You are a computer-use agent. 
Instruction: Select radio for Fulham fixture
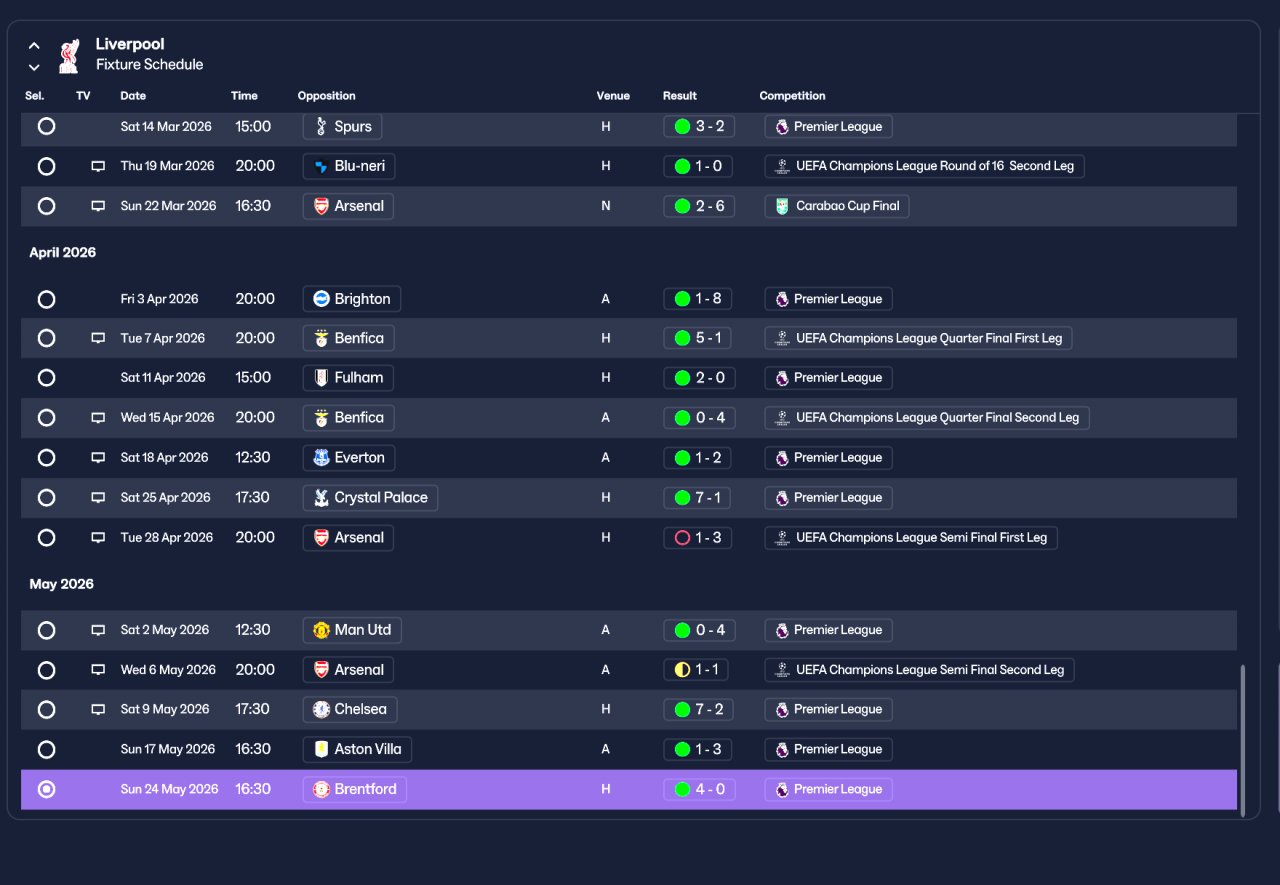coord(46,378)
